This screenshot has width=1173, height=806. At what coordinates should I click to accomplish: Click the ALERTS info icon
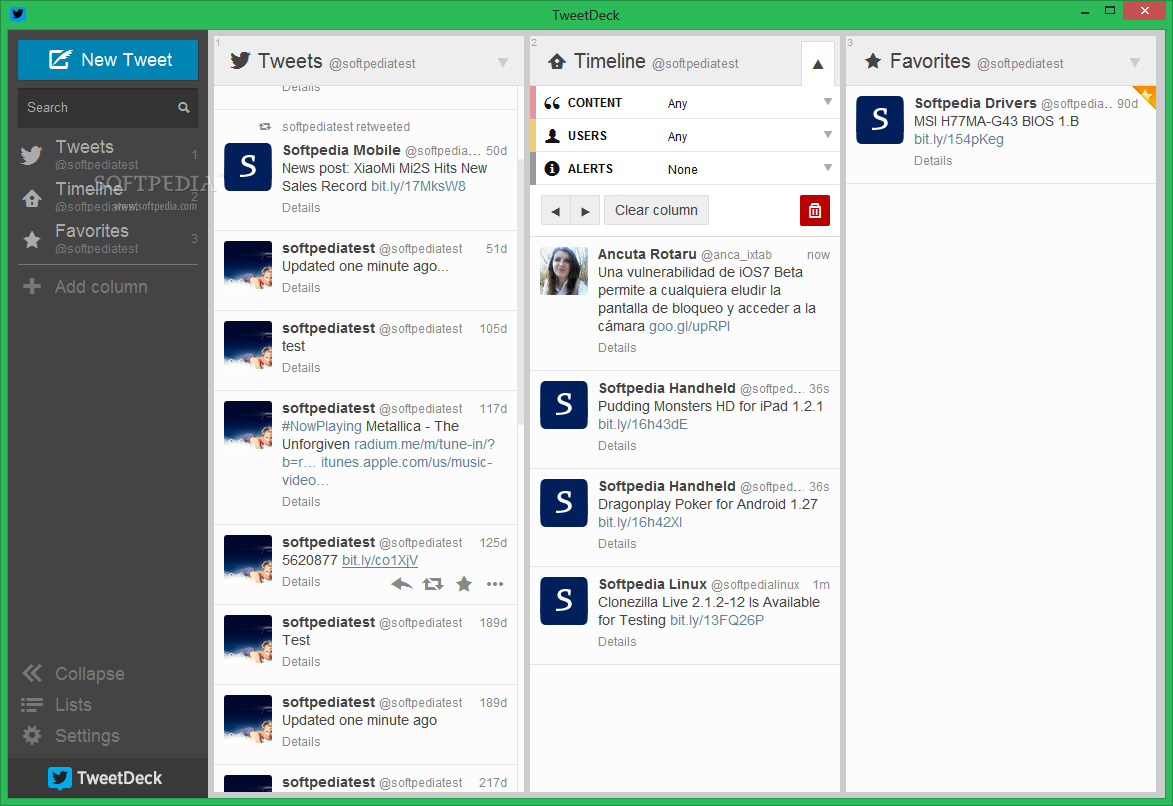pos(552,168)
